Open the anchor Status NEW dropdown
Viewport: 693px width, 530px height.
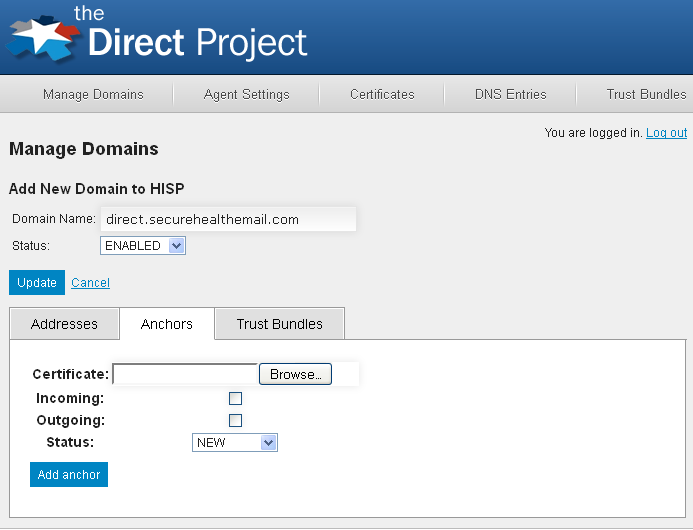(235, 442)
